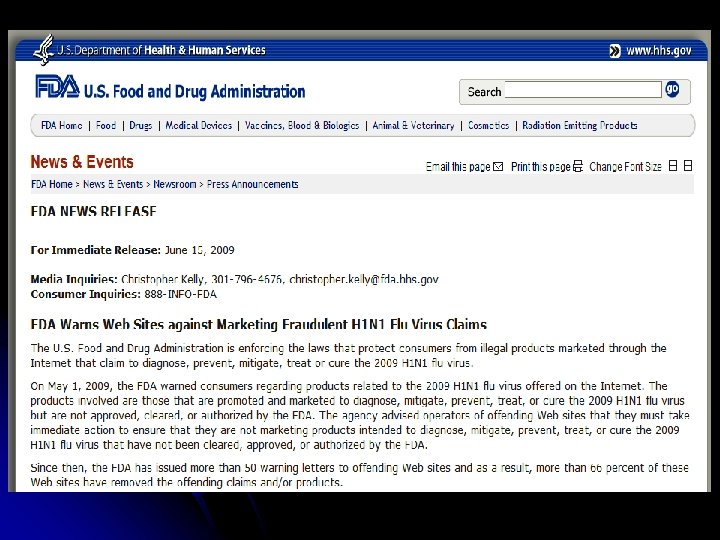
Task: Click christopher.kelly@fda.hhs.gov email address
Action: coord(364,279)
